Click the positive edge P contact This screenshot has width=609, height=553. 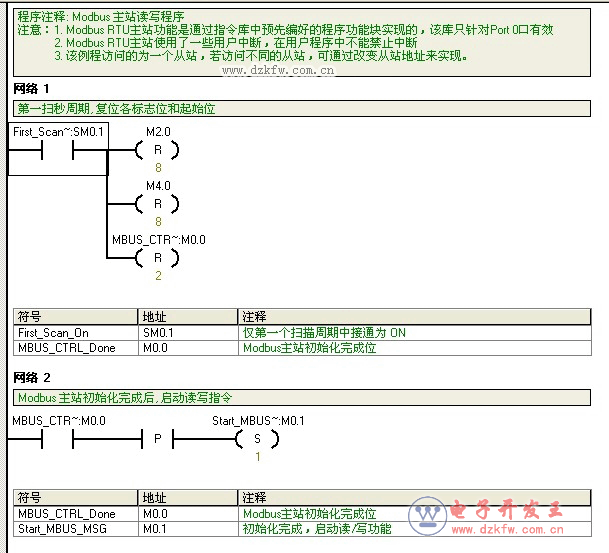pyautogui.click(x=158, y=440)
